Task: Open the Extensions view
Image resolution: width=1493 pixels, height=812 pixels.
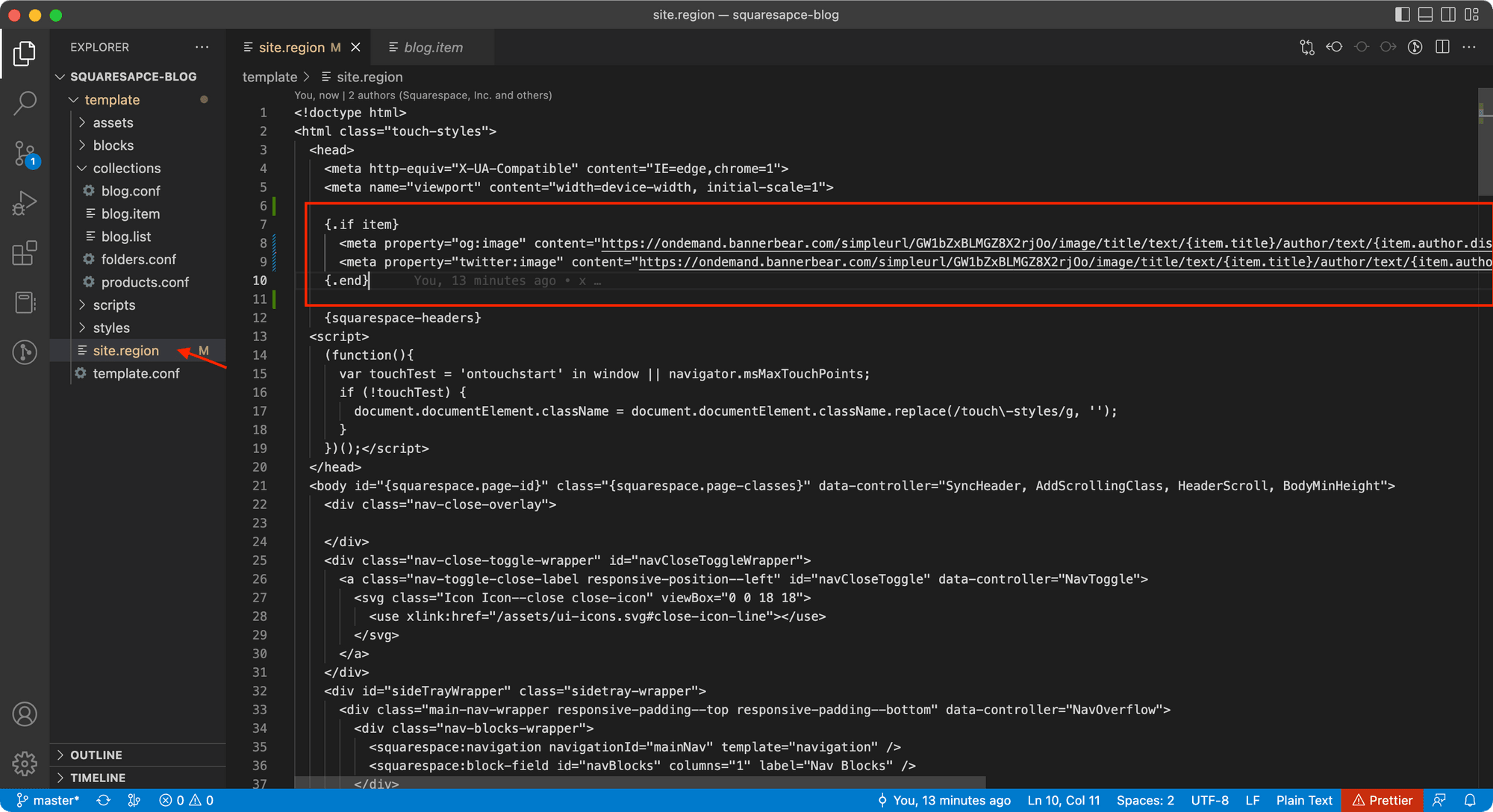Action: pos(25,253)
